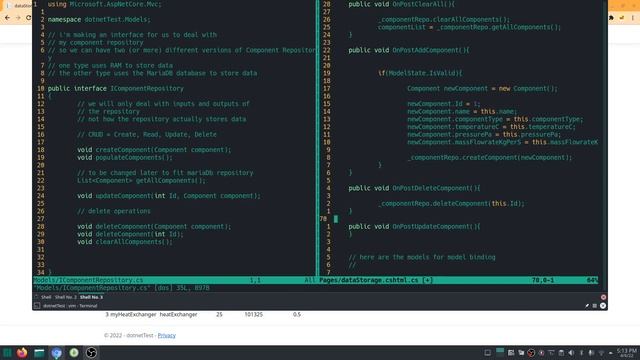This screenshot has width=640, height=360.
Task: Click the 0.5 mass flow value in table
Action: coord(297,315)
